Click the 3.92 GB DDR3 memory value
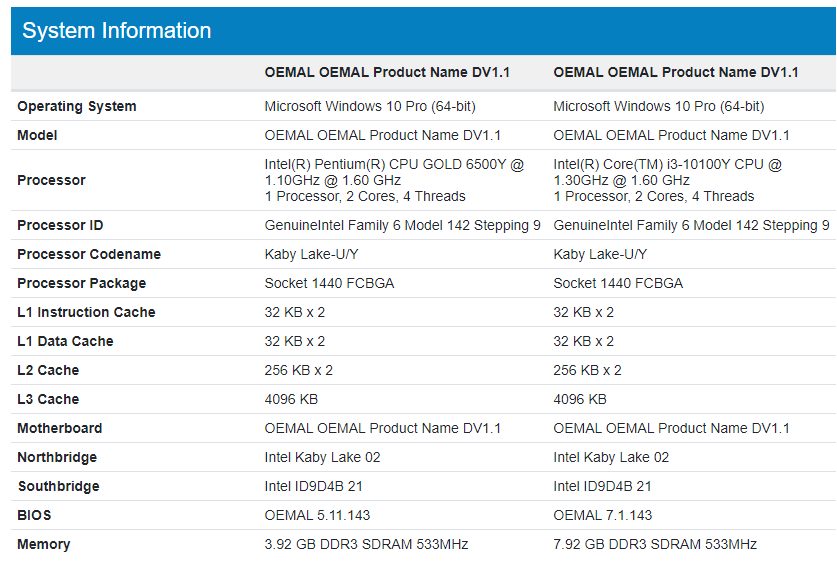The image size is (837, 573). point(366,544)
